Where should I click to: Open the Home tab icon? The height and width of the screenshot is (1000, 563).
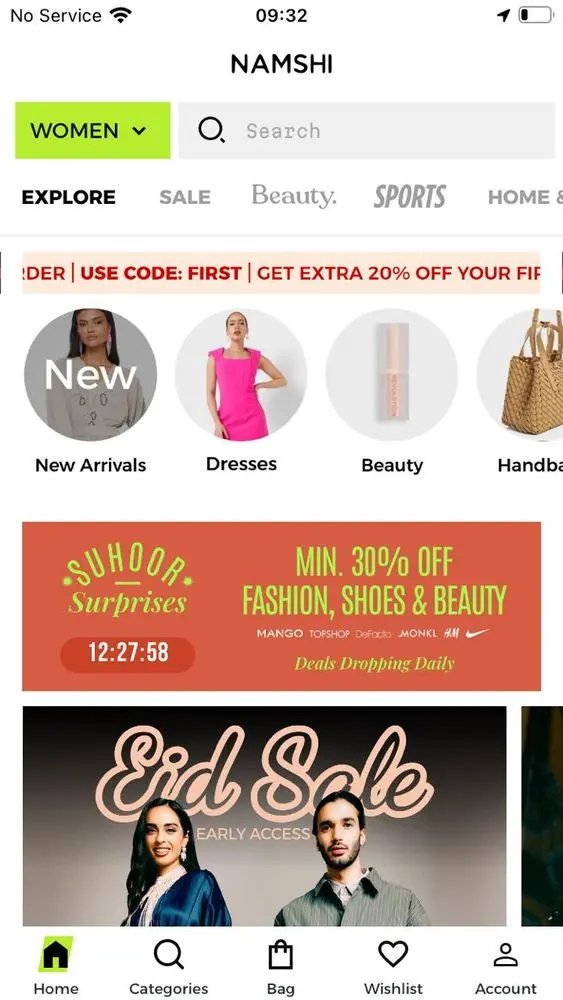tap(55, 954)
